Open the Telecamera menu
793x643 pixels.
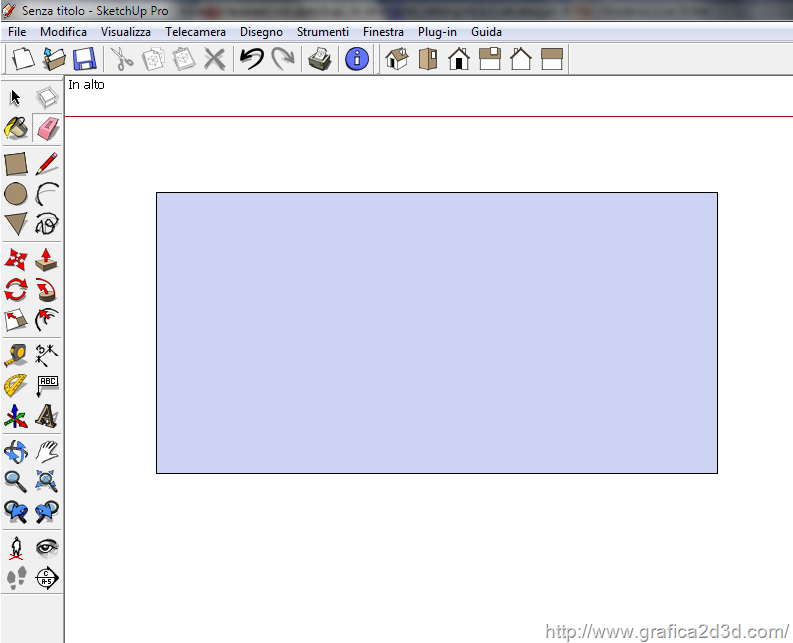[195, 32]
